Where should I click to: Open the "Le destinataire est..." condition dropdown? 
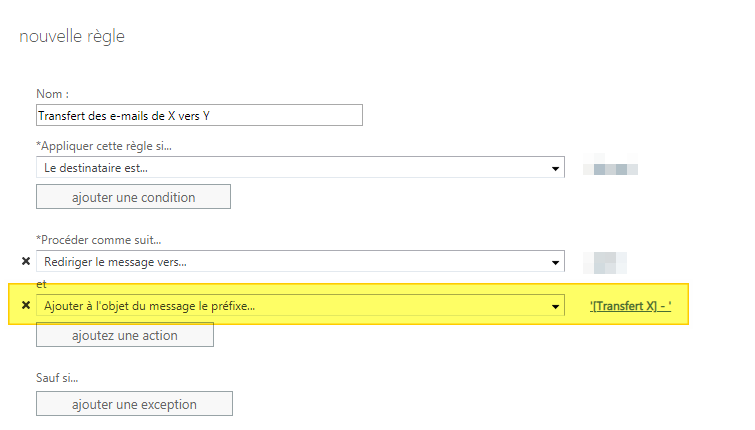[300, 168]
